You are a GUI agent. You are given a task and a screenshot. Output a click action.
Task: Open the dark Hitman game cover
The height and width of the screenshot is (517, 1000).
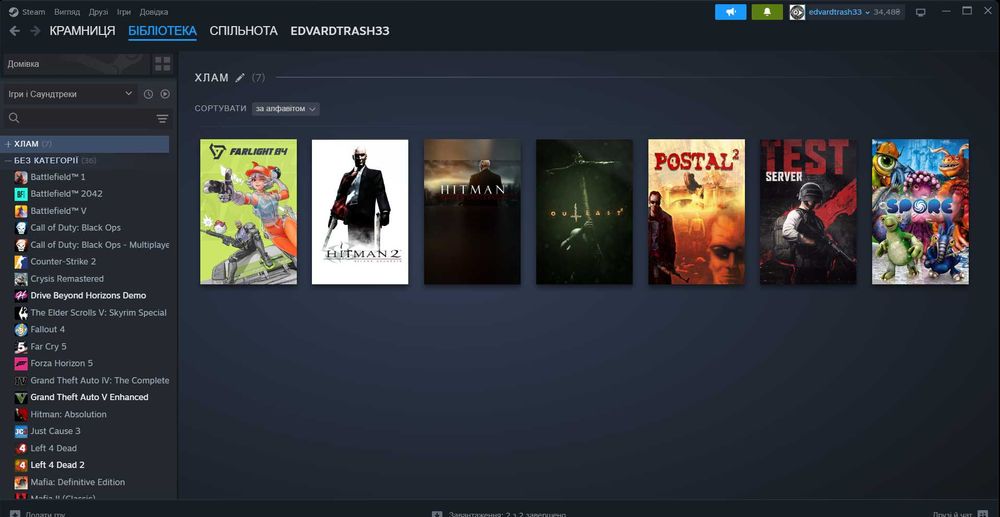pos(472,212)
